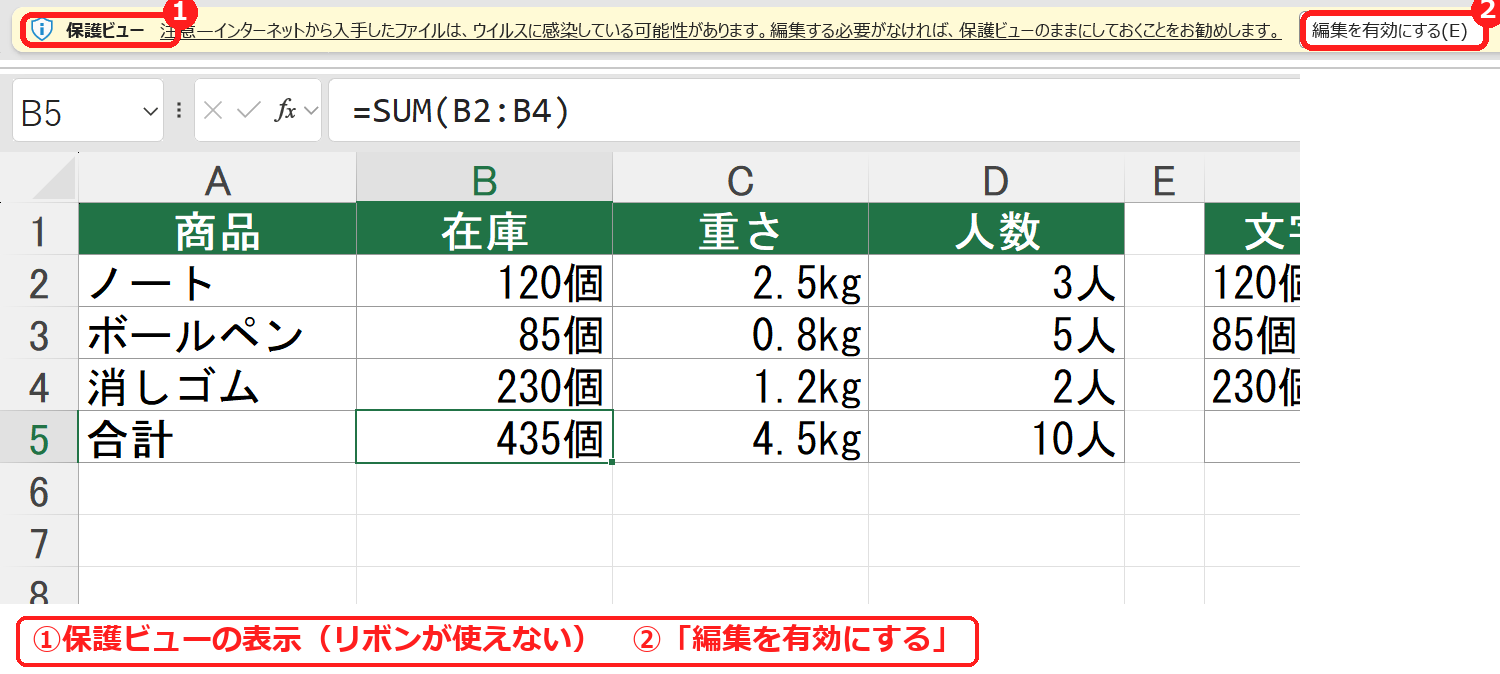Click the 3人 cell

pos(996,281)
